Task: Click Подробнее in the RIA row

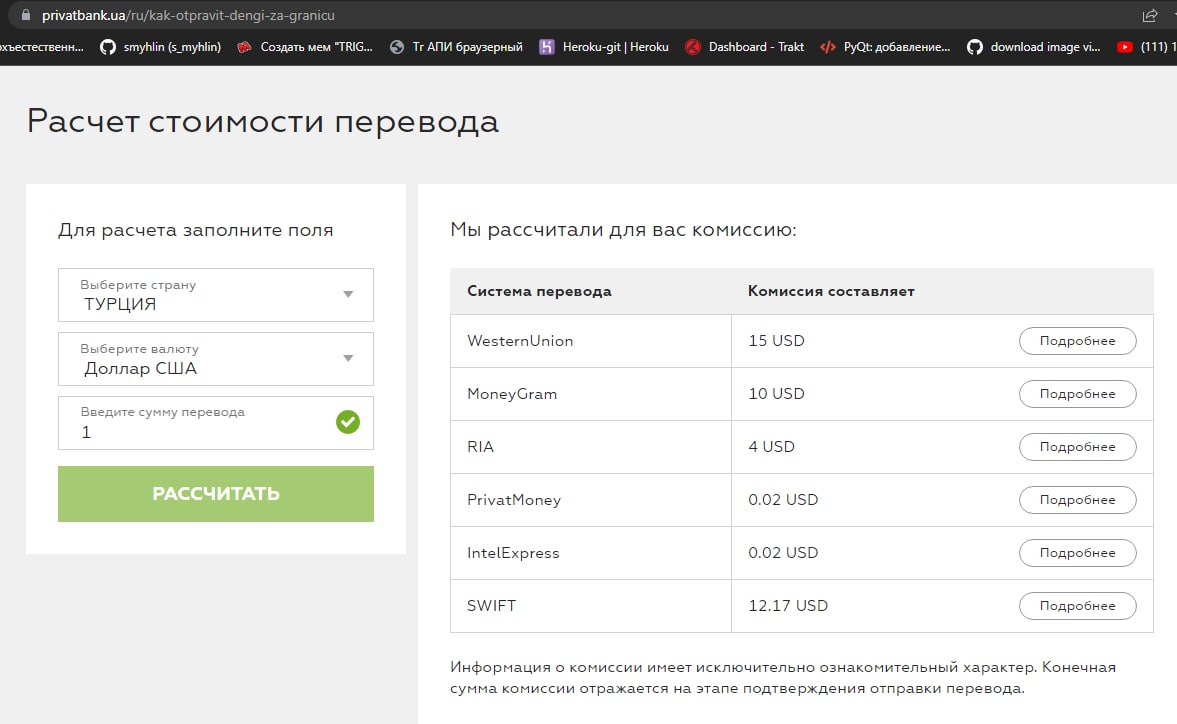Action: (1077, 447)
